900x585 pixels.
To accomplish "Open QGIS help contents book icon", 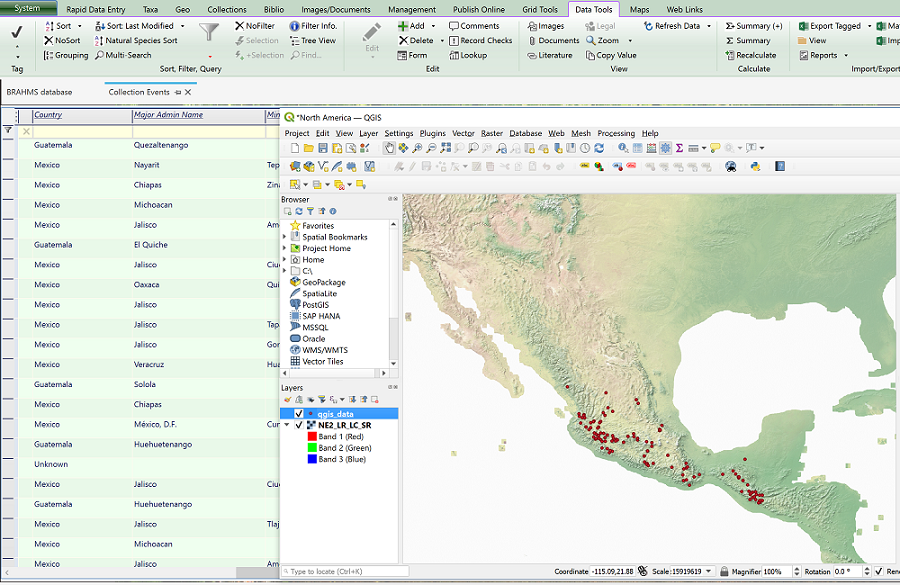I will click(x=780, y=166).
